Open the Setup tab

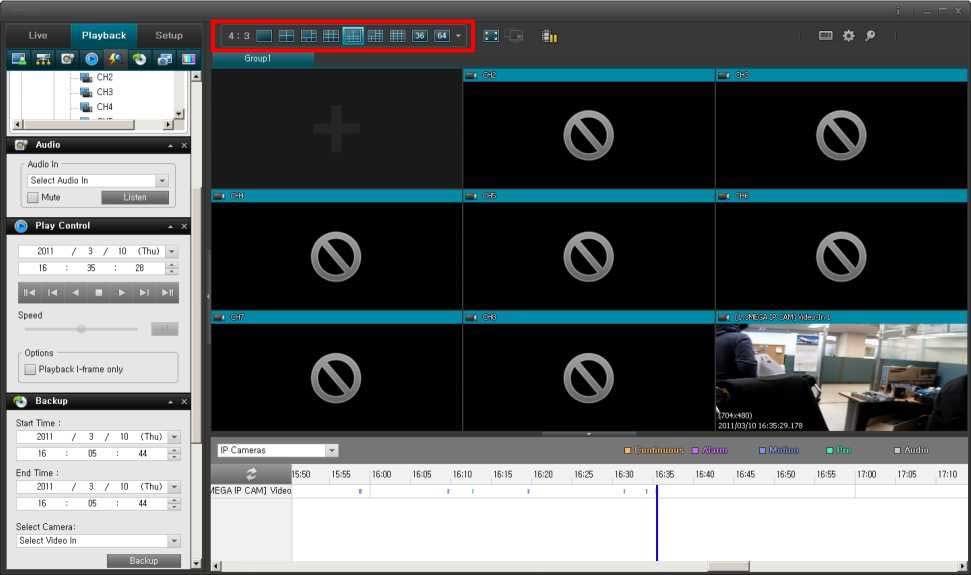[169, 35]
